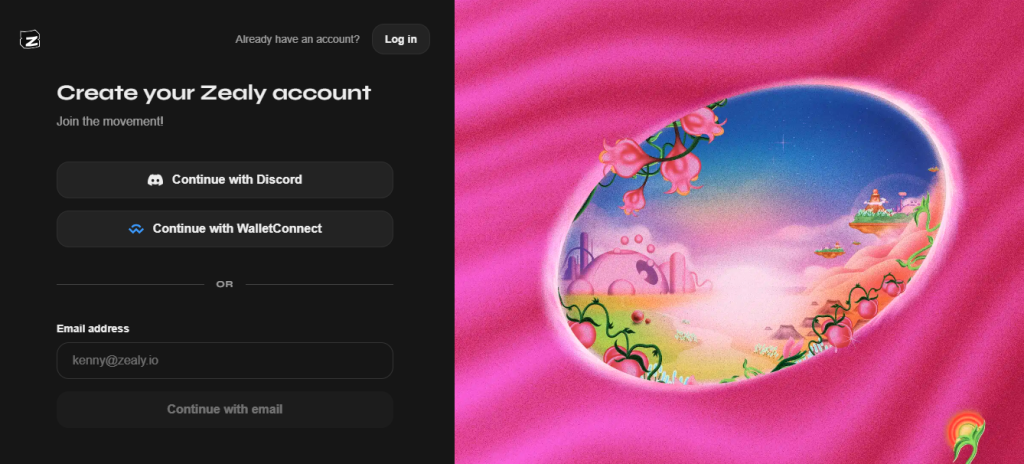Focus the email address input field
The image size is (1024, 464).
coord(225,360)
